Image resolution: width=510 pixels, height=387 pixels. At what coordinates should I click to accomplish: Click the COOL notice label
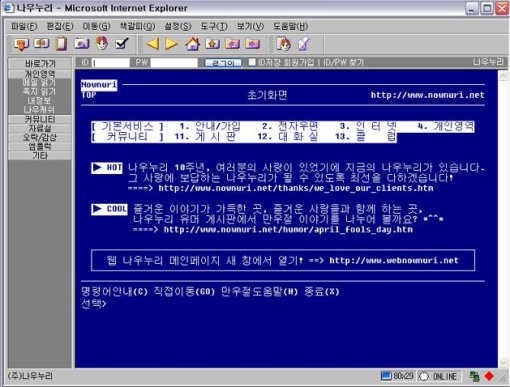(x=109, y=209)
